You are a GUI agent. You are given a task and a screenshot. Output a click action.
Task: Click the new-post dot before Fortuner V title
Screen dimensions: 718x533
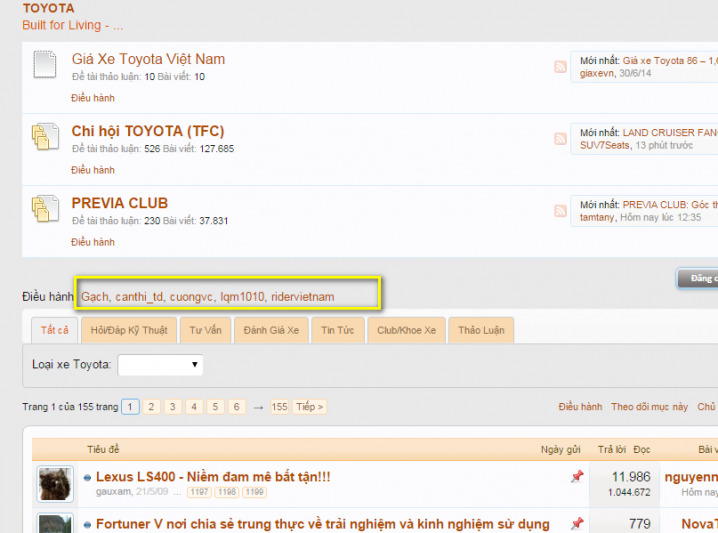click(x=87, y=524)
